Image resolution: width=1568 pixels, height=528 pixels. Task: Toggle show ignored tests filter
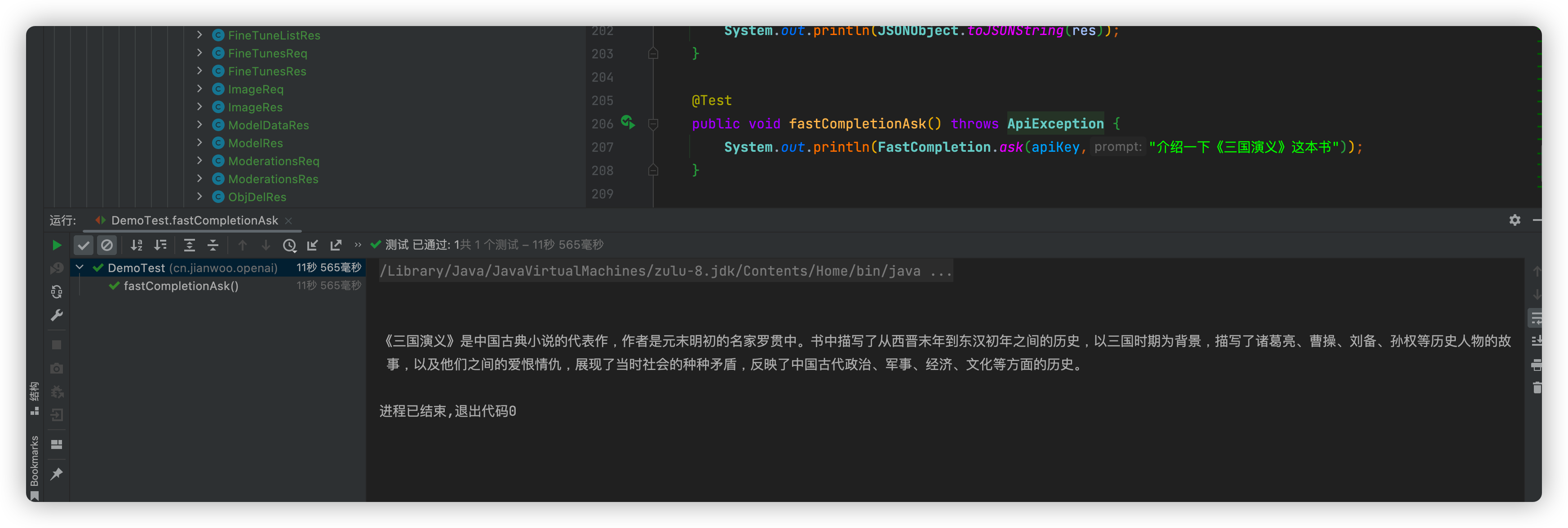(x=107, y=245)
